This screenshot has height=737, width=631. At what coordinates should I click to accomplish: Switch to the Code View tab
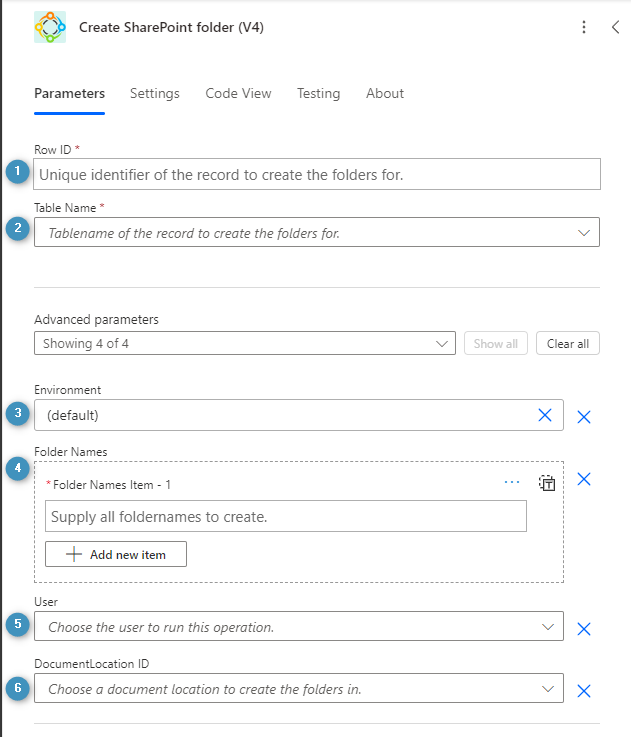(238, 94)
